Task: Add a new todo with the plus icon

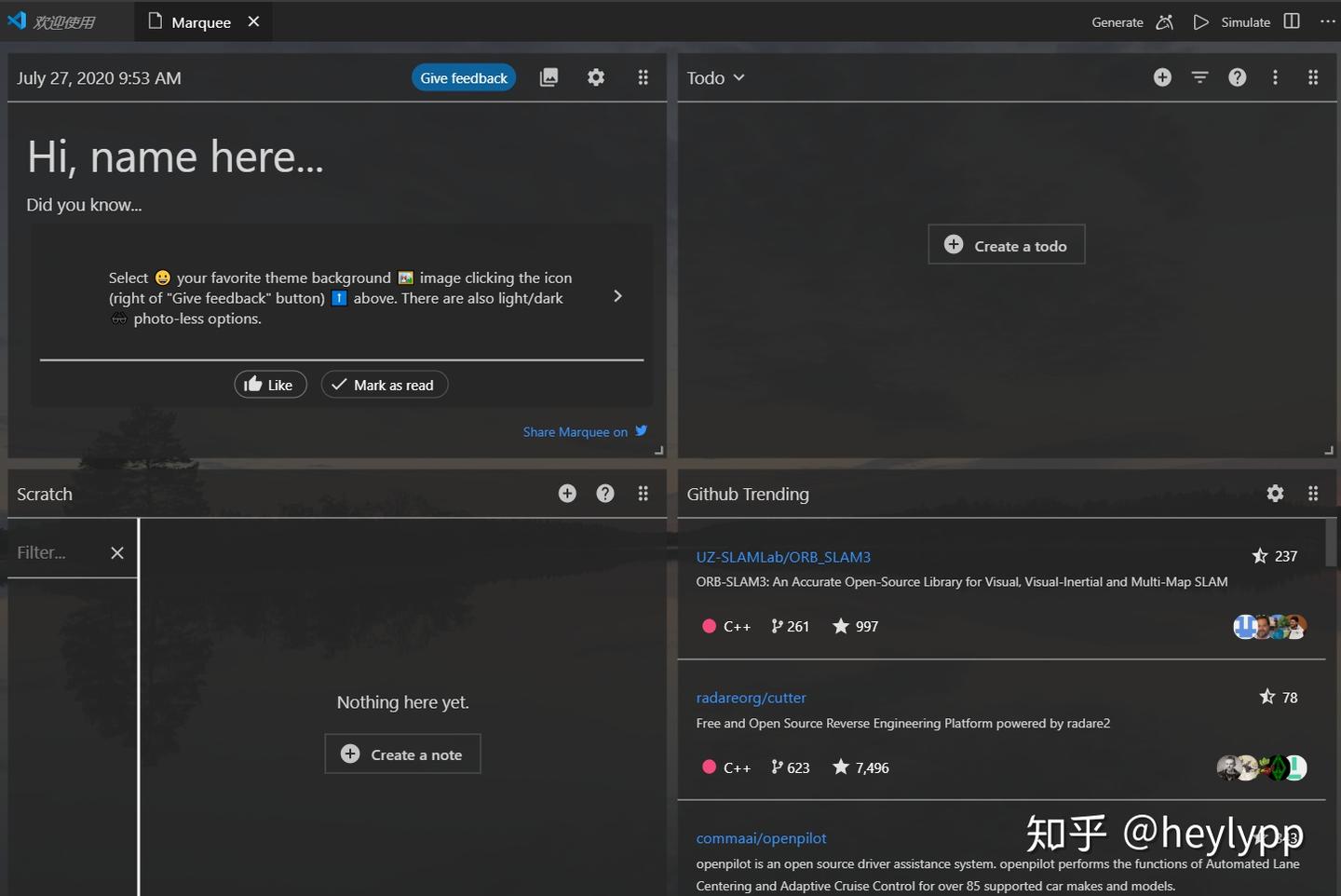Action: click(1162, 77)
